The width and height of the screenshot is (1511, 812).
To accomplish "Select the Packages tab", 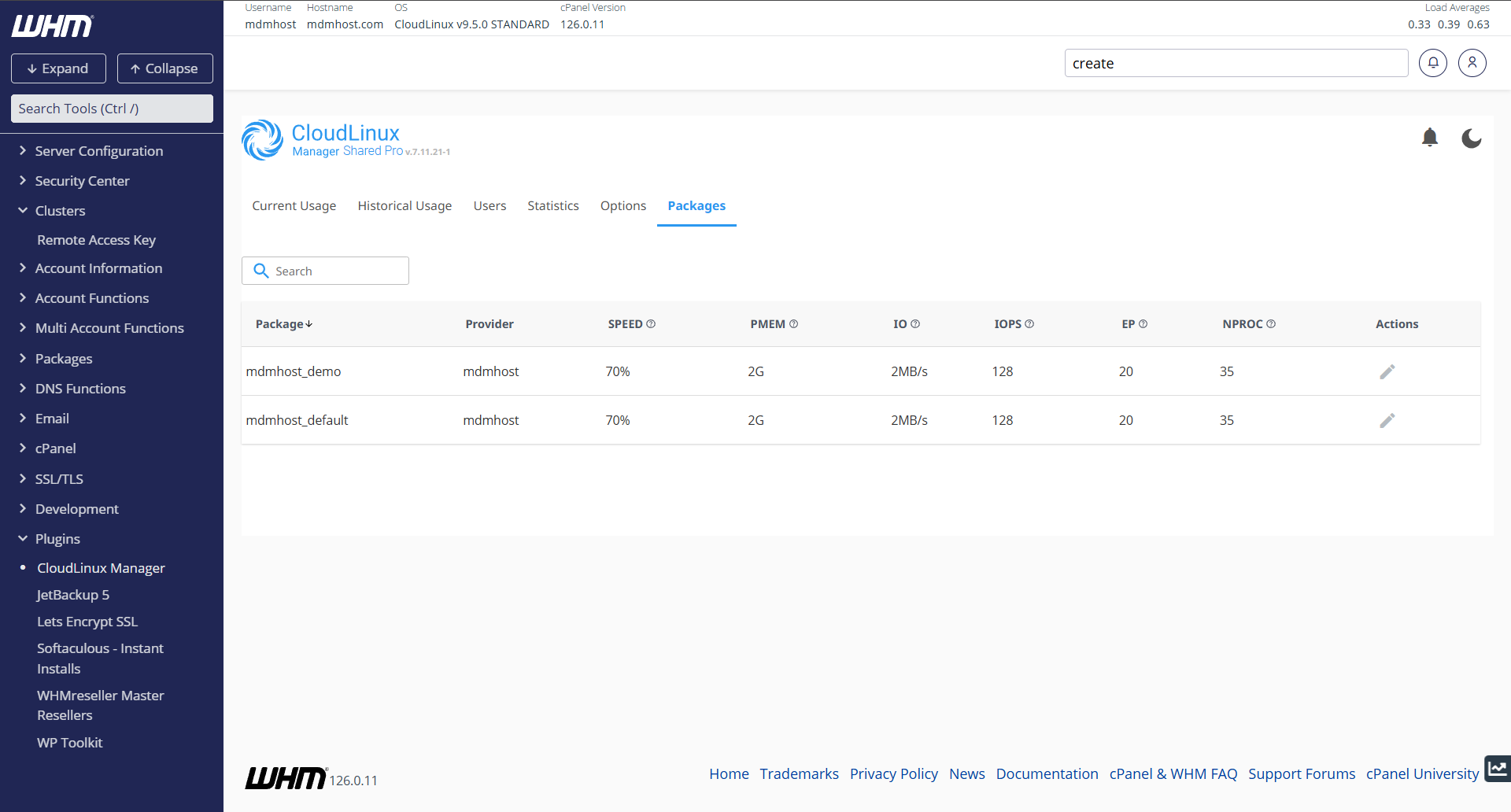I will click(x=696, y=205).
